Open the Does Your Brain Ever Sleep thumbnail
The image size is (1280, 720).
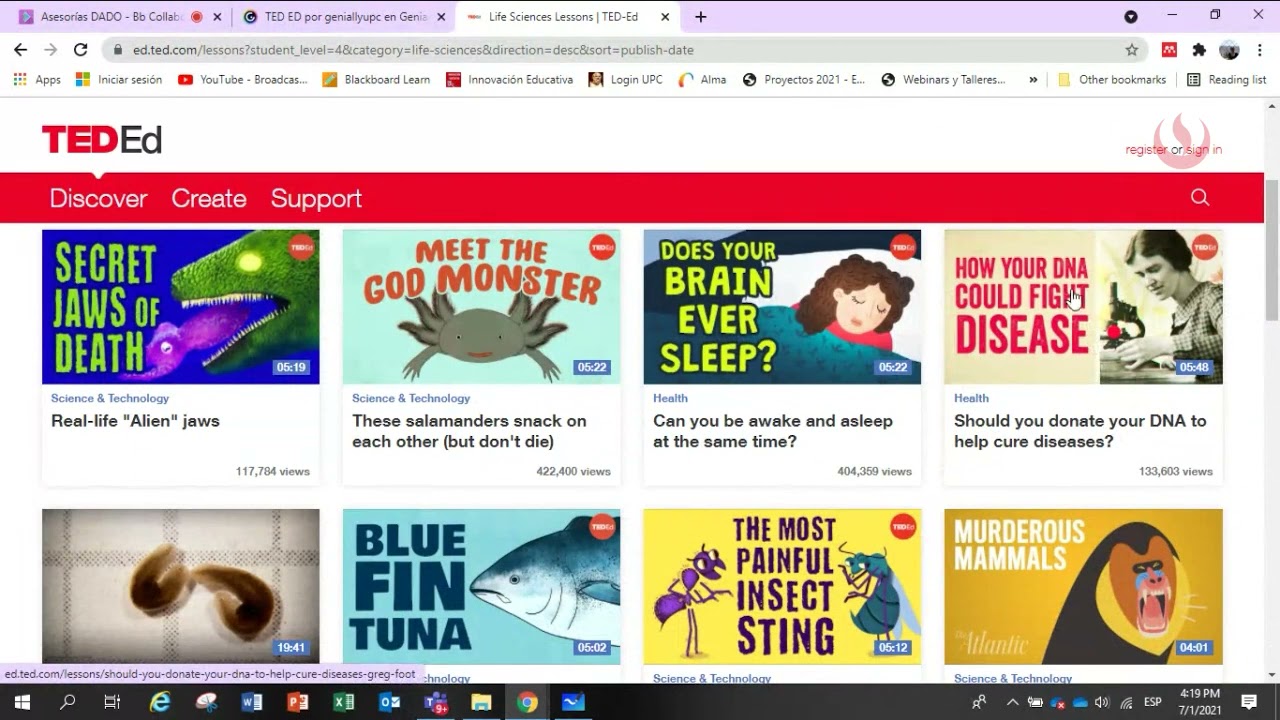click(x=782, y=307)
